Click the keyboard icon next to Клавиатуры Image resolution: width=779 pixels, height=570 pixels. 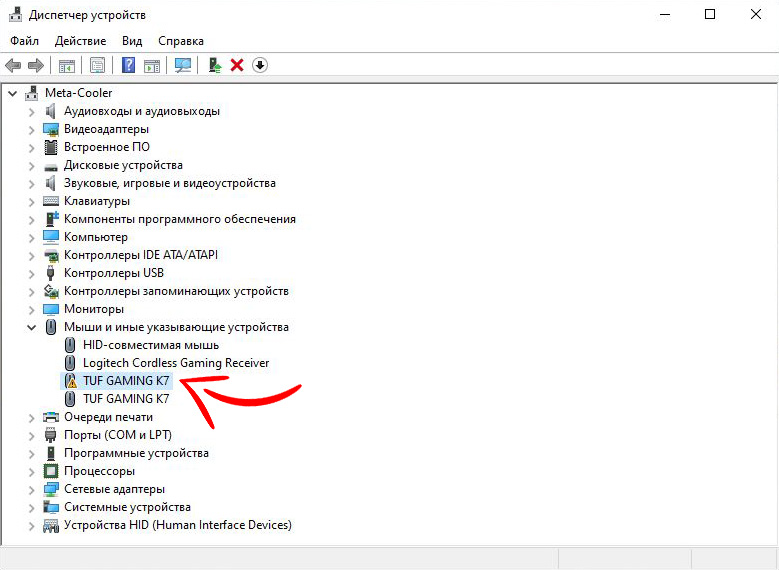click(51, 201)
